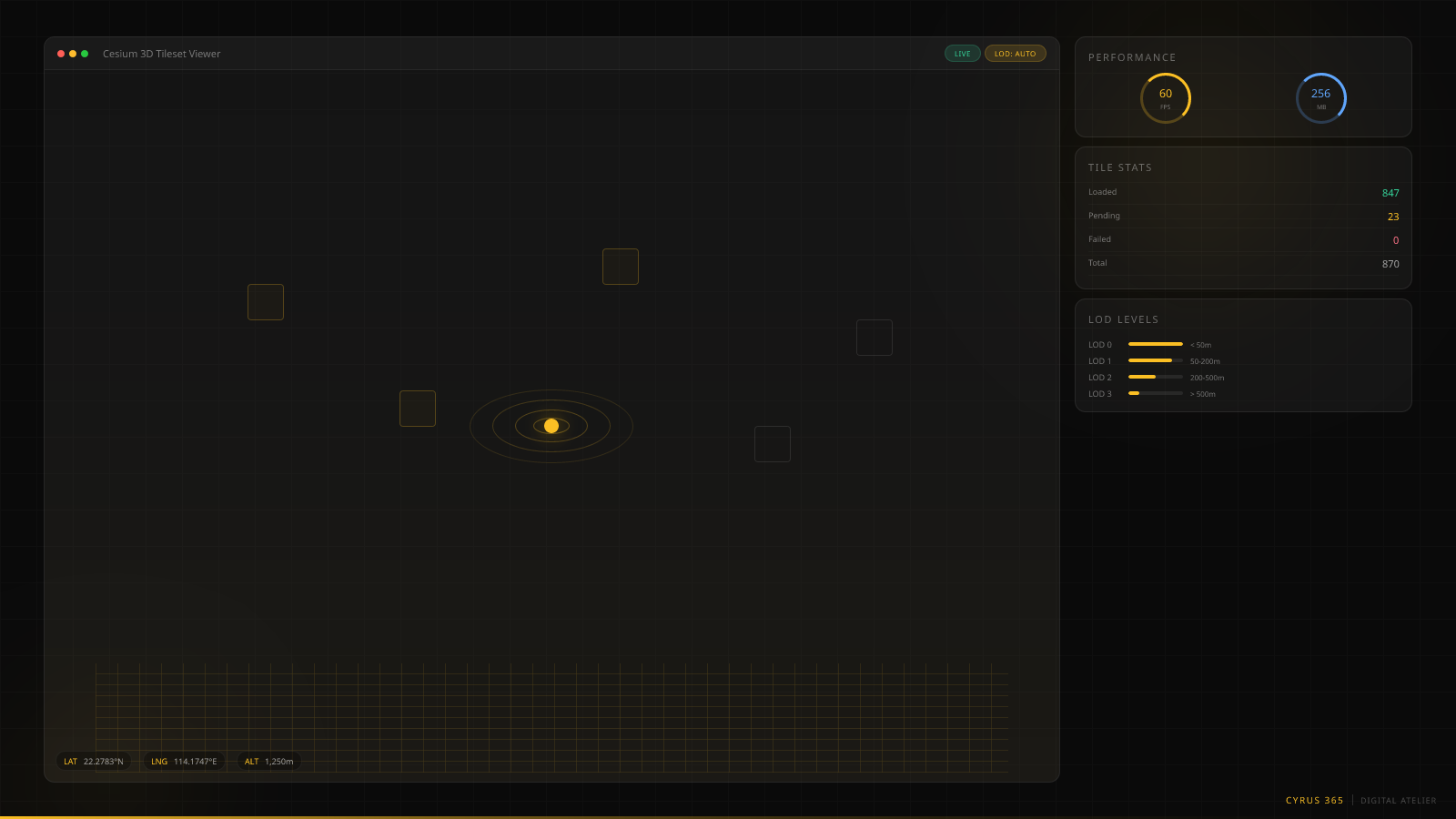The height and width of the screenshot is (819, 1456).
Task: Select the tile box left of the rings
Action: [418, 409]
